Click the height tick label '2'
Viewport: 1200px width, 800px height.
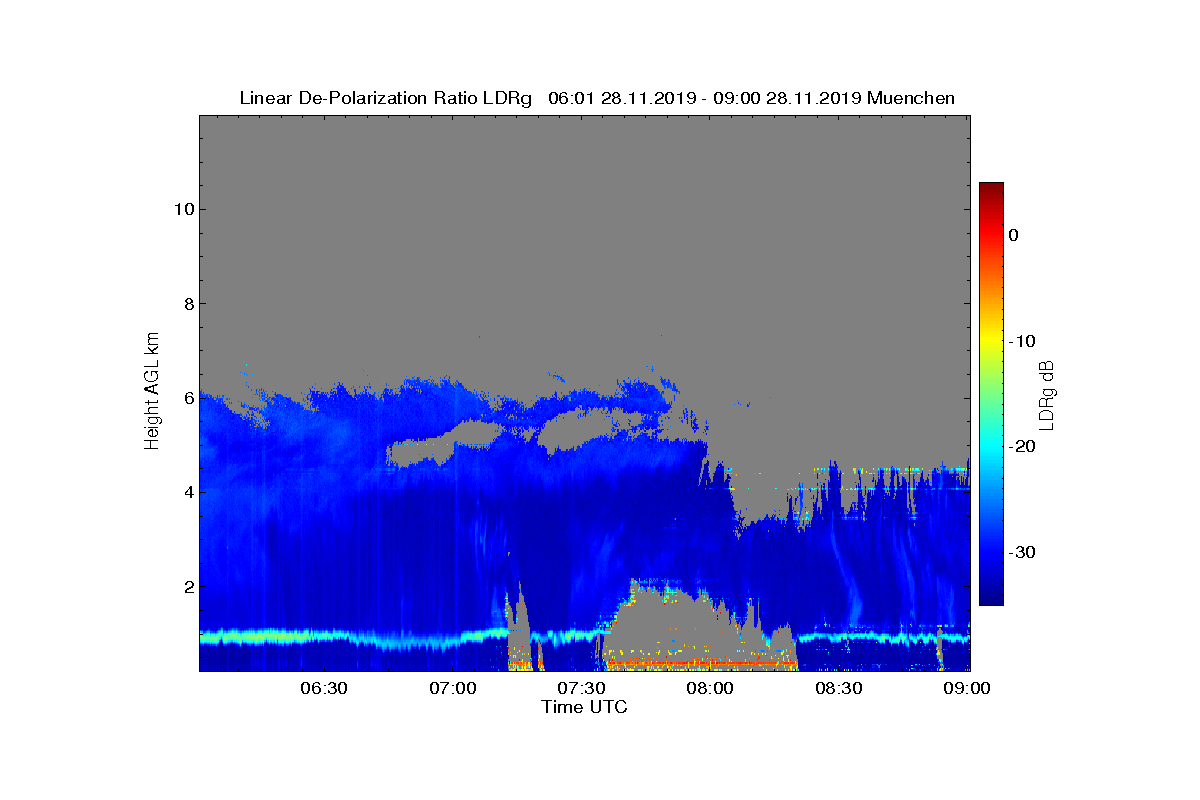pos(187,587)
